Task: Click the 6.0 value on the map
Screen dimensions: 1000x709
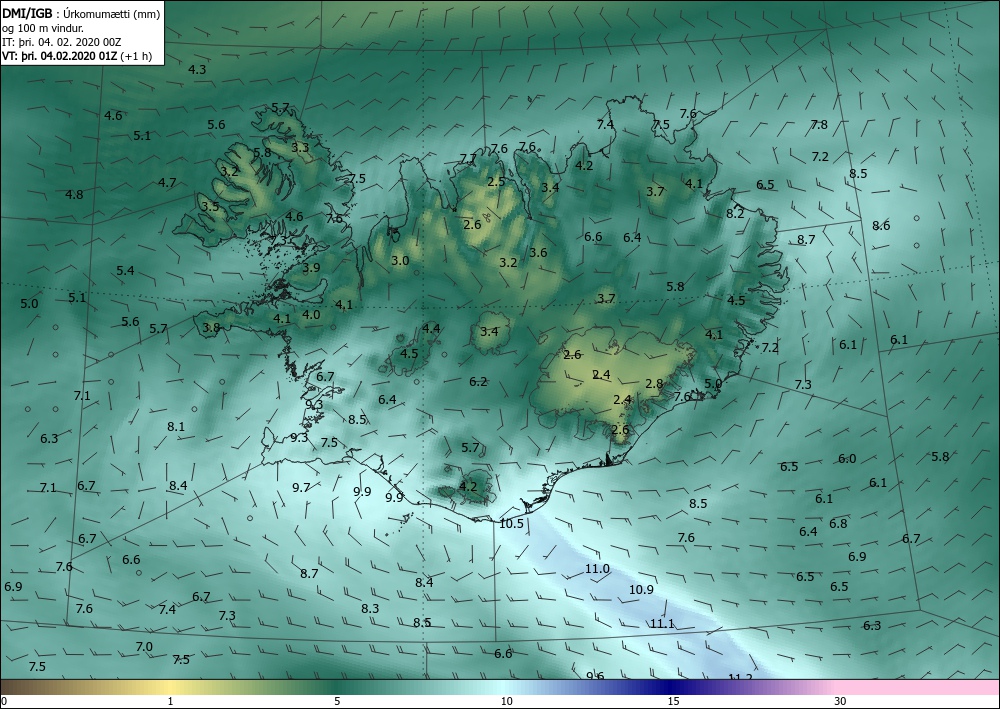Action: pos(847,458)
